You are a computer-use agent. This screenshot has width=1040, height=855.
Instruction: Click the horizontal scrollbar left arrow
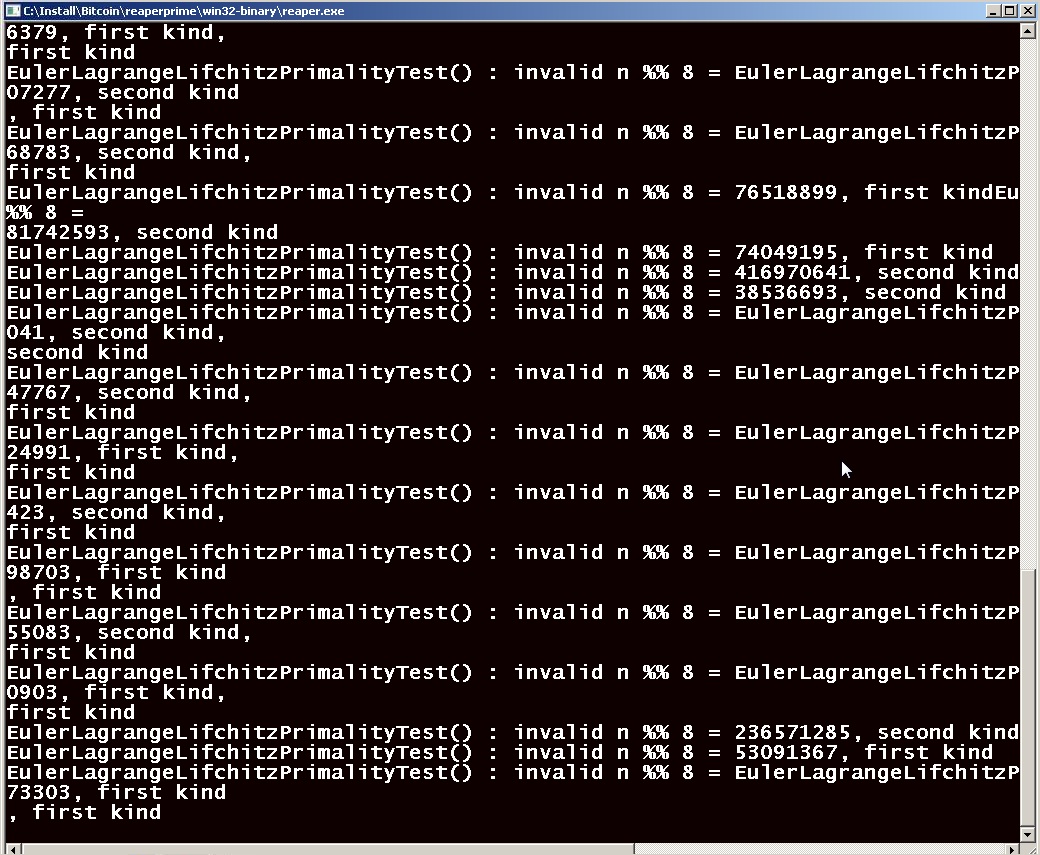12,849
